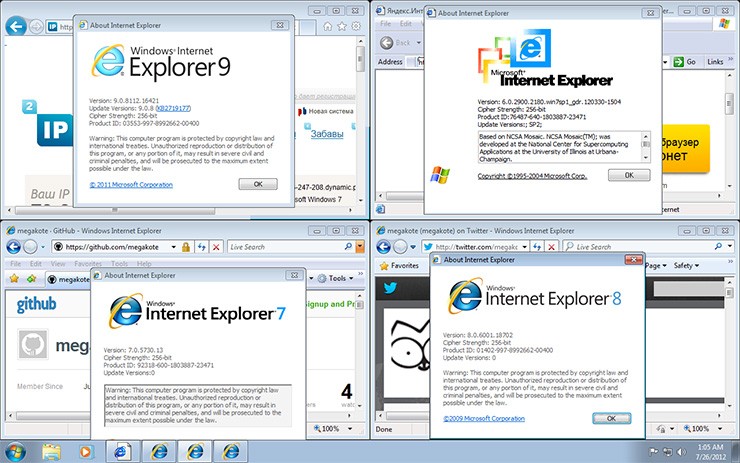Open the zoom level dropdown in IE7 status bar
This screenshot has height=463, width=740.
point(350,429)
